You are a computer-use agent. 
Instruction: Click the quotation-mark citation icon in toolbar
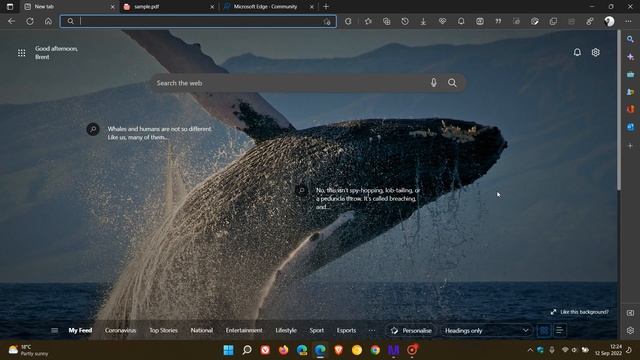click(x=498, y=21)
